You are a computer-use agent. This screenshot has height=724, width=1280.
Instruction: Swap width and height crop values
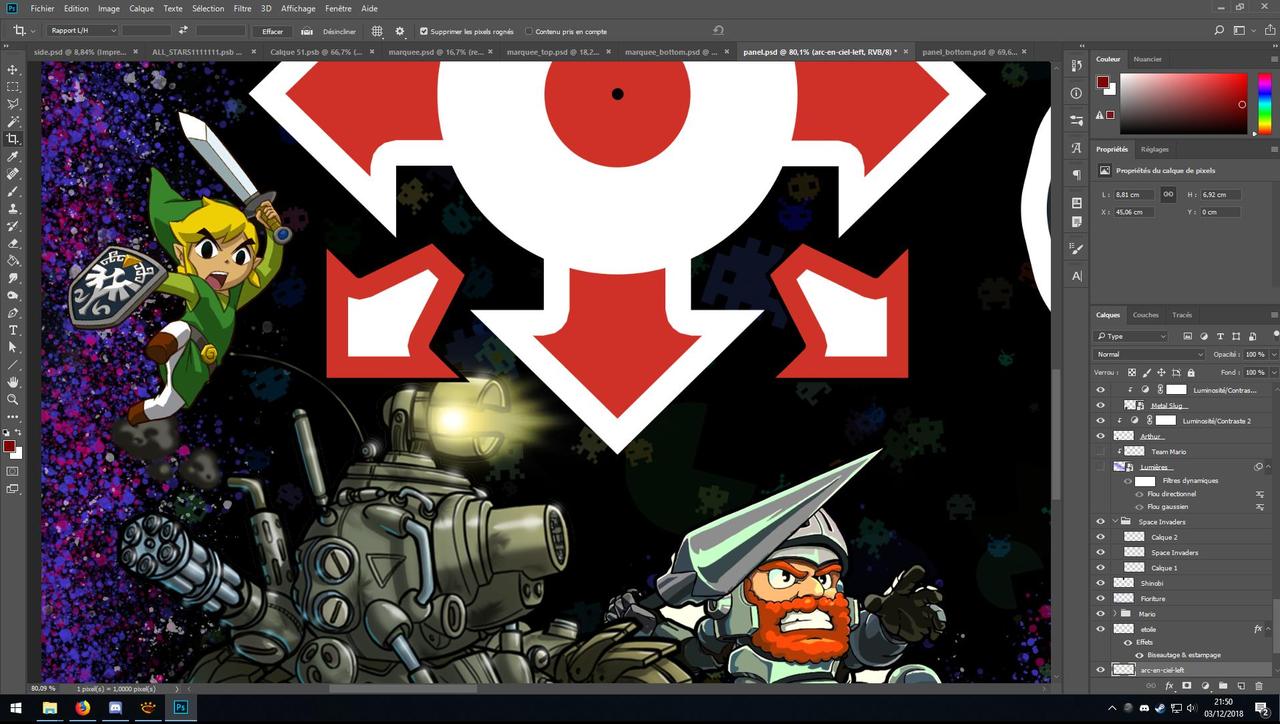point(183,31)
